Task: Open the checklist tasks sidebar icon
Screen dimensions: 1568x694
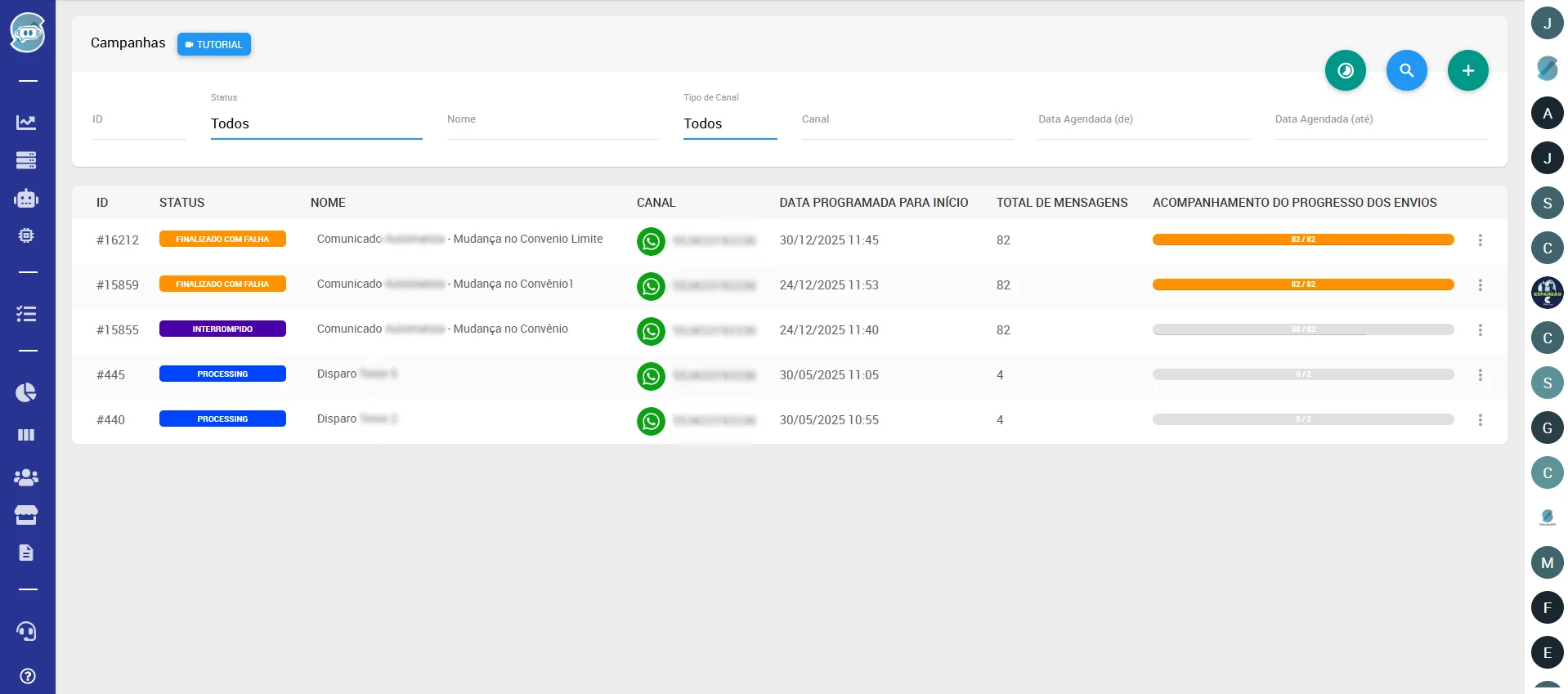Action: (x=26, y=314)
